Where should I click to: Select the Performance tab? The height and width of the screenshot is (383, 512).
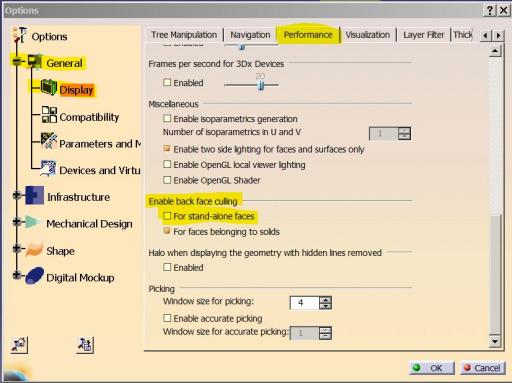click(x=308, y=35)
